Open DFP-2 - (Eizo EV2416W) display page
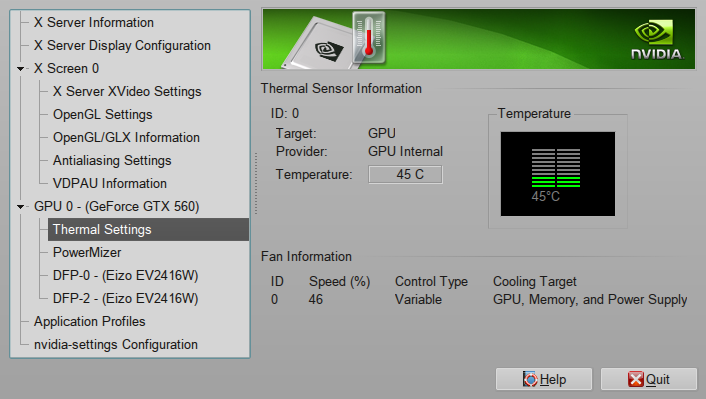This screenshot has width=706, height=399. [126, 298]
